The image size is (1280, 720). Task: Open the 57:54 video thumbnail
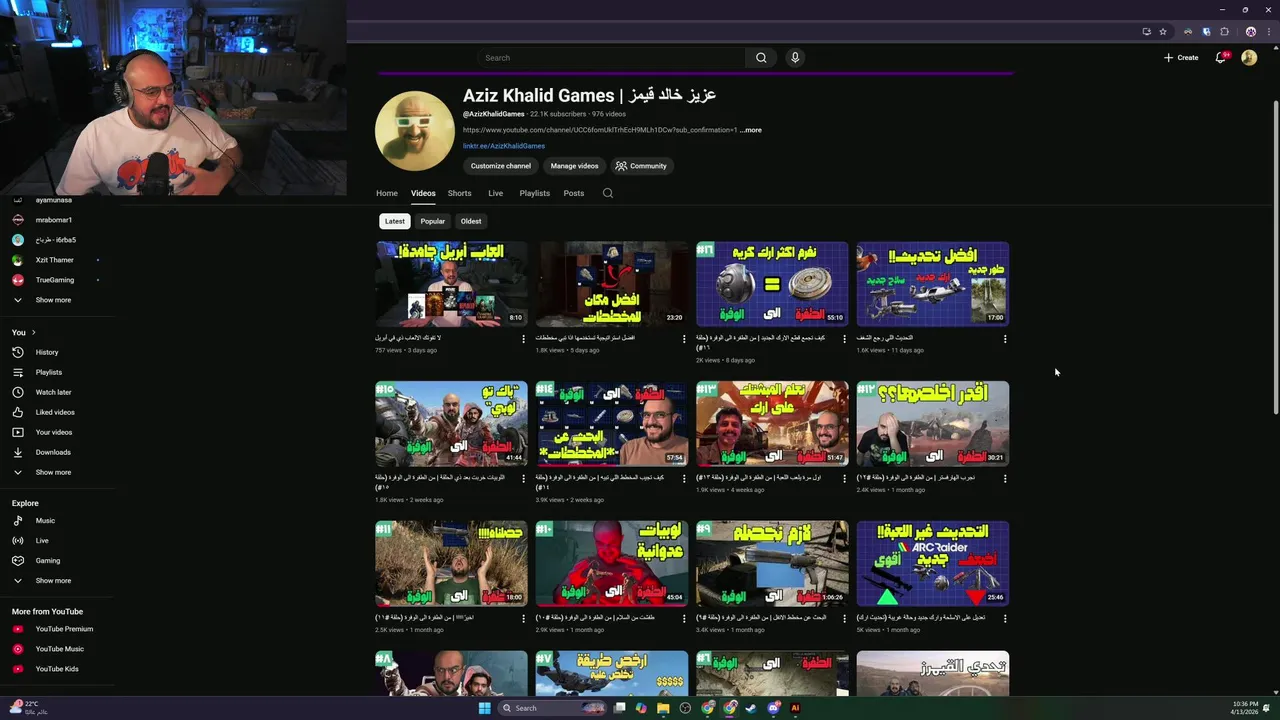(x=612, y=424)
